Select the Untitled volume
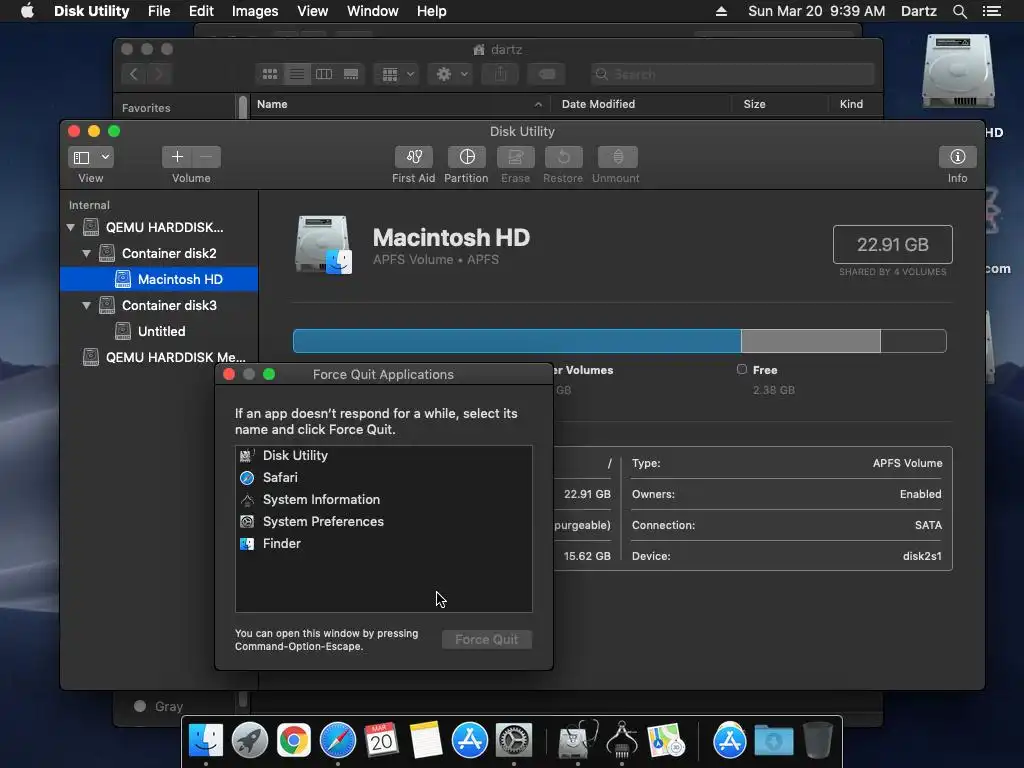The image size is (1024, 768). [x=159, y=332]
